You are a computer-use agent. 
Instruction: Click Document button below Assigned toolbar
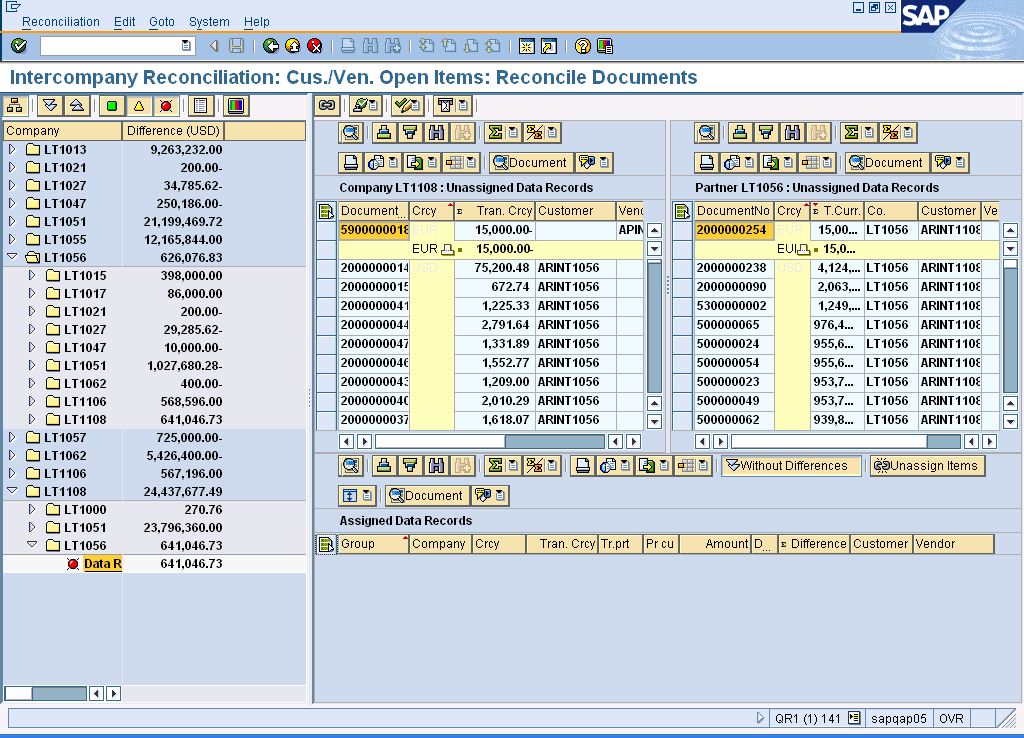(x=426, y=496)
